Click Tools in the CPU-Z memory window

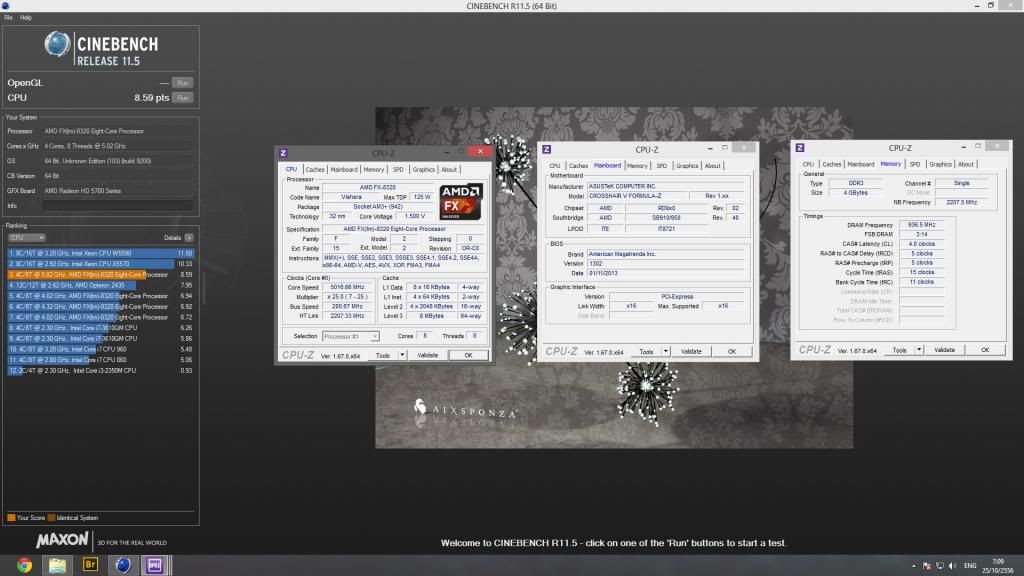coord(899,350)
